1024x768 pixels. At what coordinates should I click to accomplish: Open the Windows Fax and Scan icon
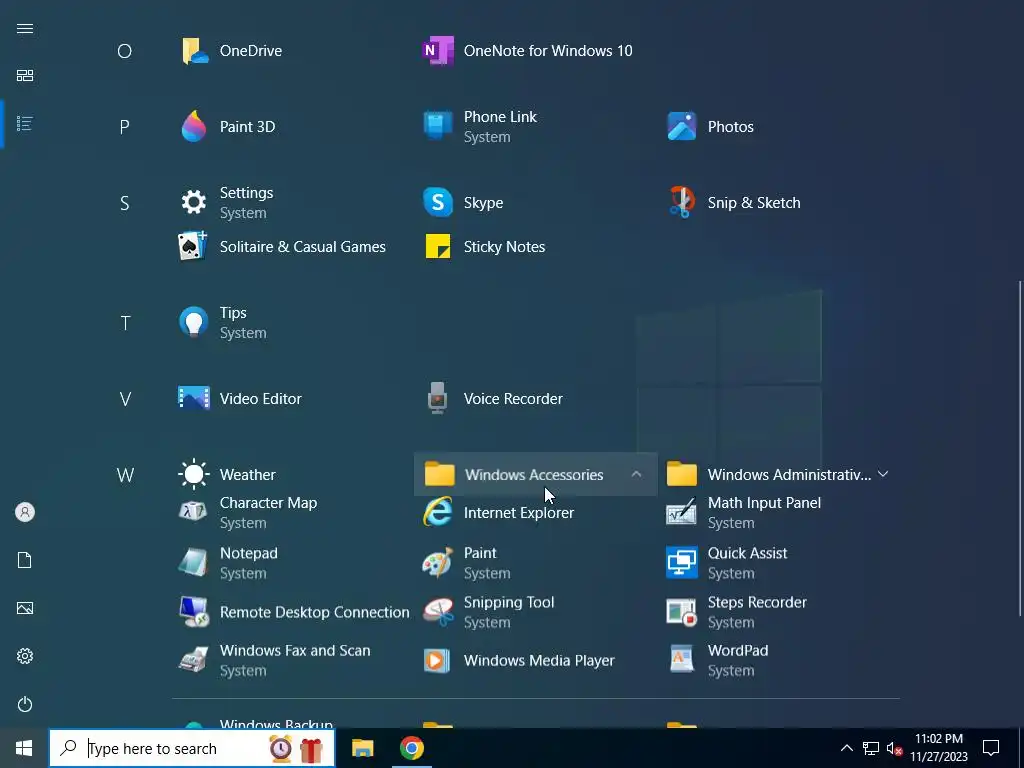194,660
